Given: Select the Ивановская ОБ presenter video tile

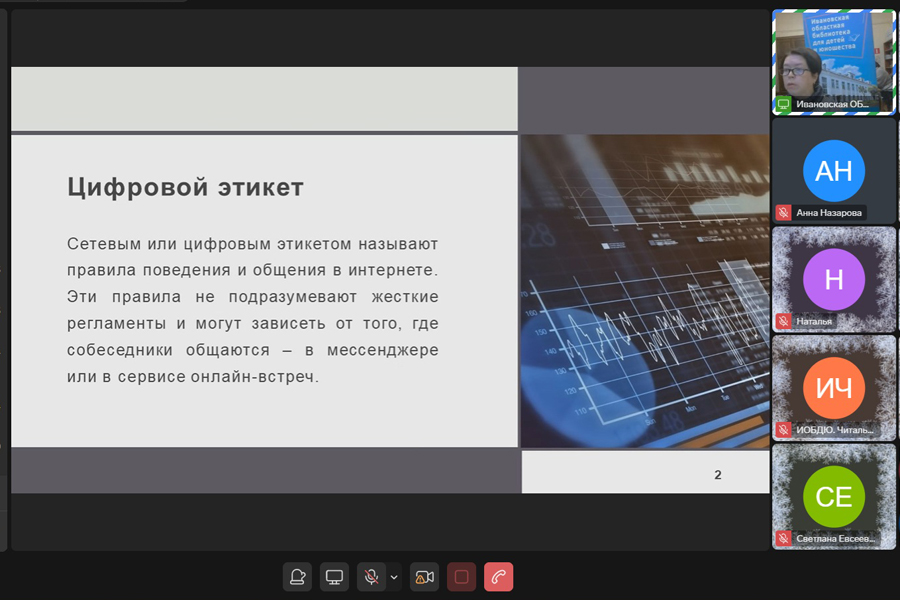Looking at the screenshot, I should coord(834,60).
